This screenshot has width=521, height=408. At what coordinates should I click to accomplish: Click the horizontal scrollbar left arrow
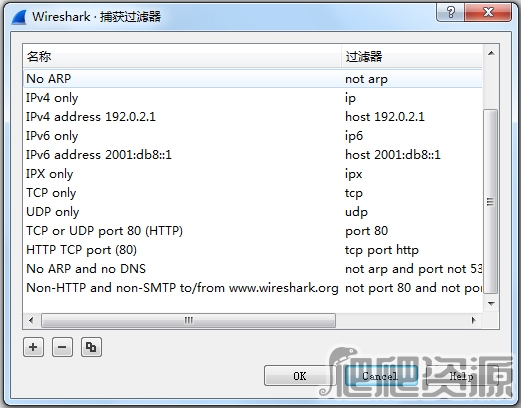[x=31, y=320]
